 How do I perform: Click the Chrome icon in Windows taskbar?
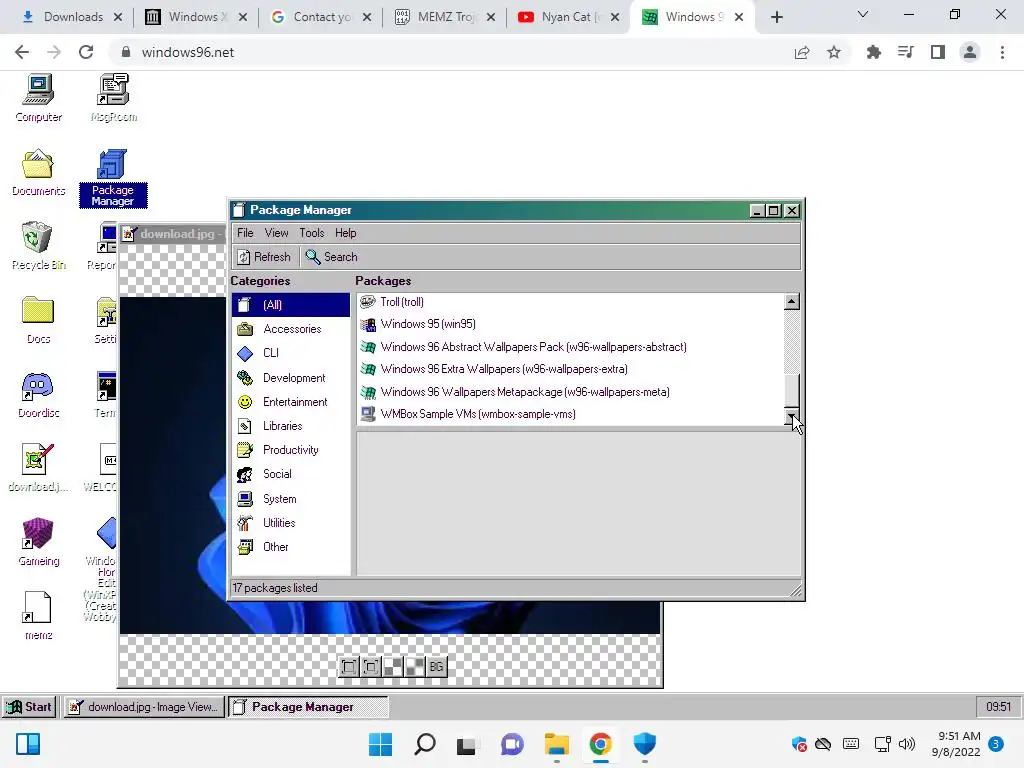[x=600, y=744]
